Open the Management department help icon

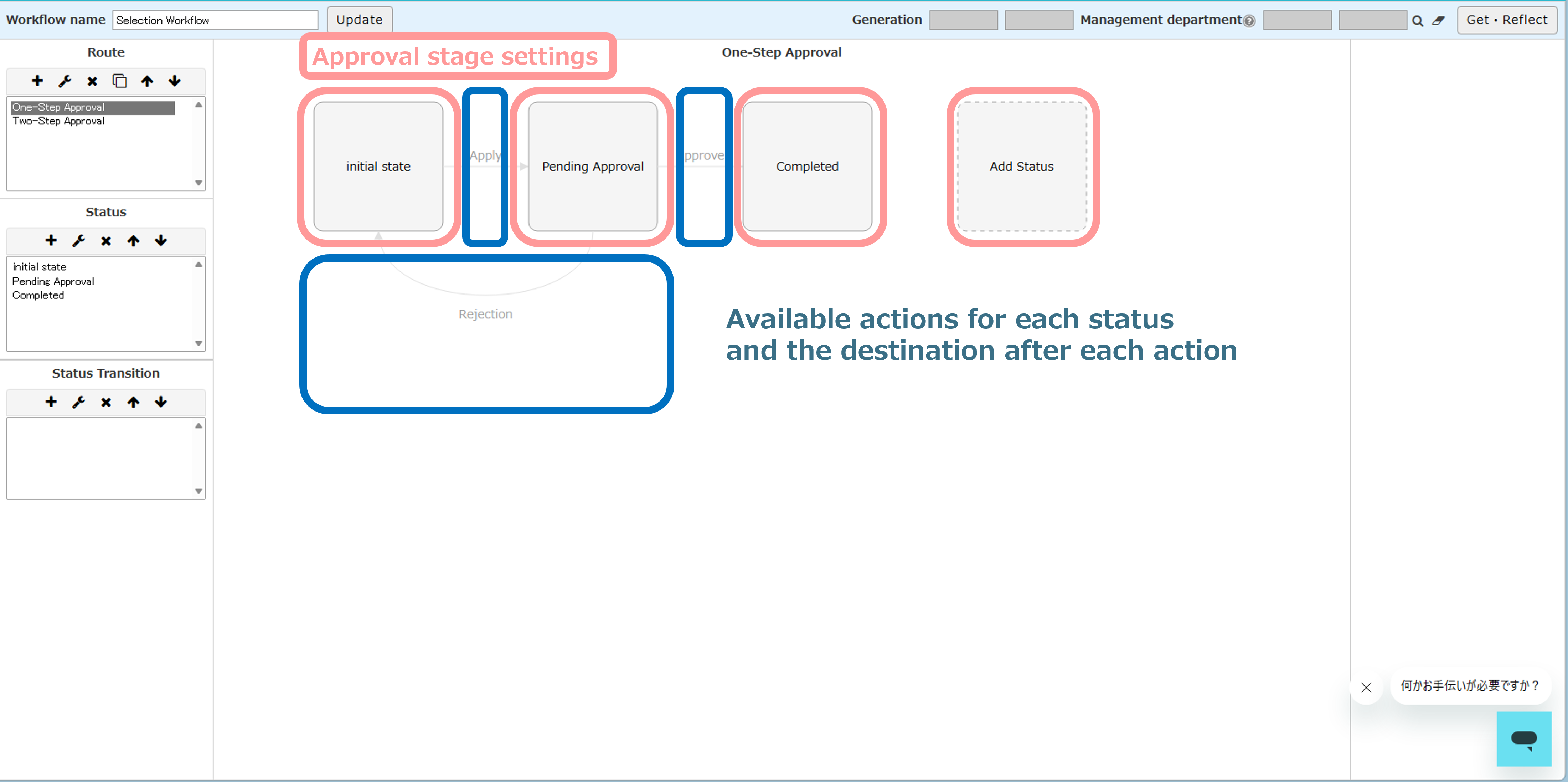click(1249, 21)
